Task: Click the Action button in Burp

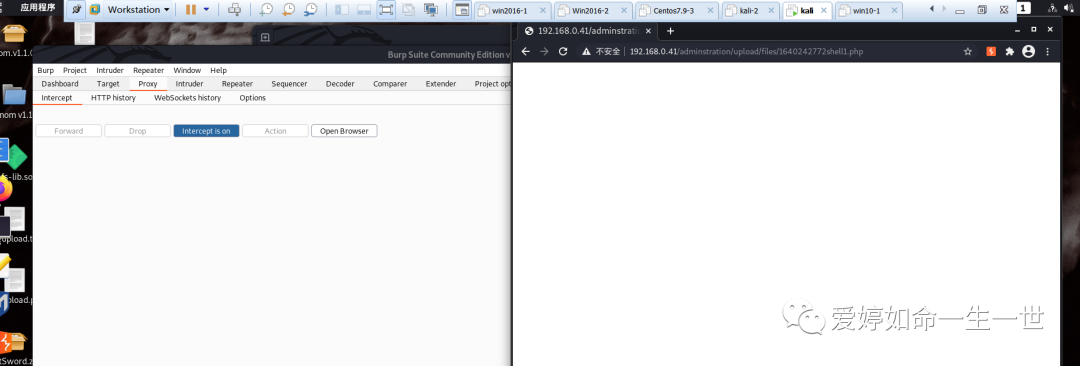Action: [x=276, y=131]
